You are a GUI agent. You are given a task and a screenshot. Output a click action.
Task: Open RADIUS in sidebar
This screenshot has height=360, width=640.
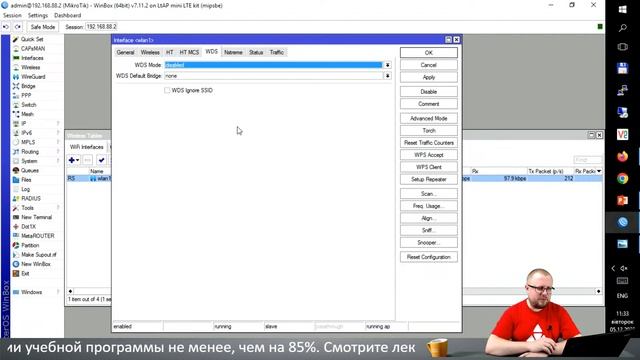point(31,198)
